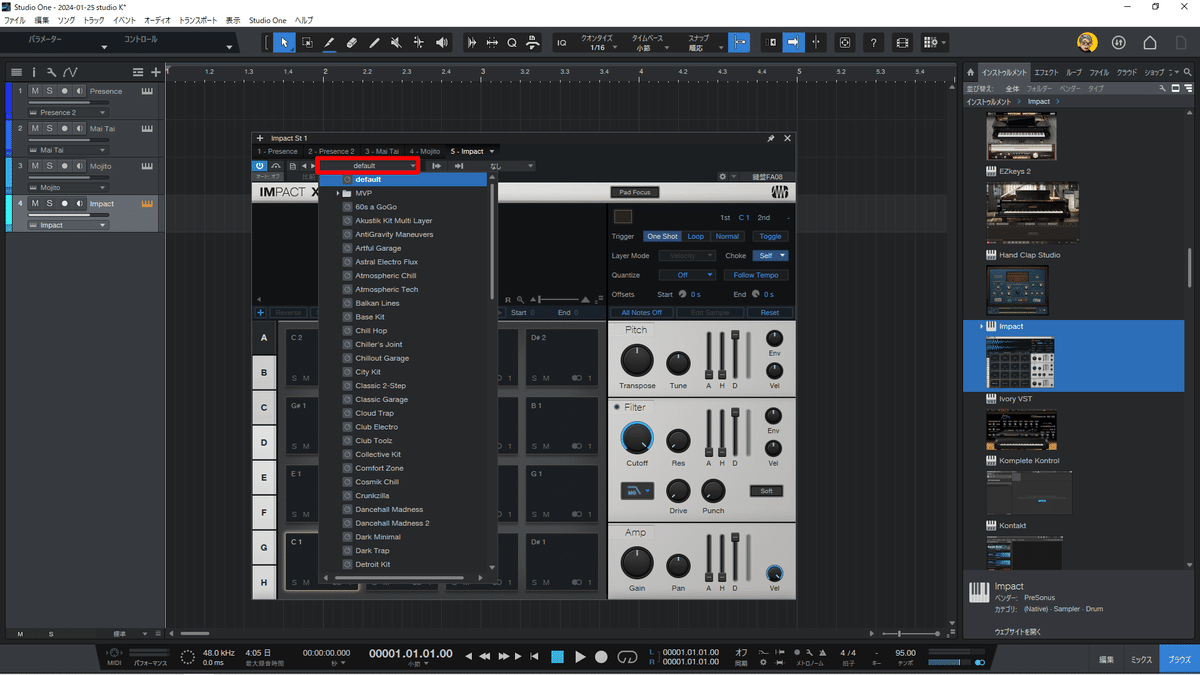Expand the MVP preset folder
The height and width of the screenshot is (675, 1200).
coord(338,193)
